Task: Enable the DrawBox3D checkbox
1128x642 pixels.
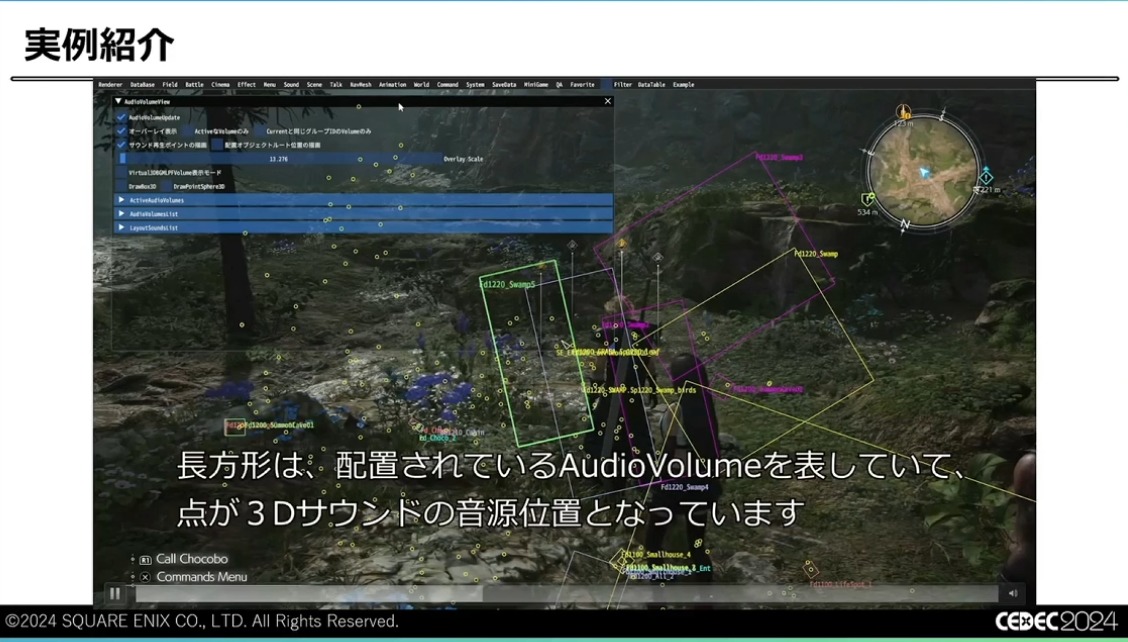Action: tap(122, 186)
